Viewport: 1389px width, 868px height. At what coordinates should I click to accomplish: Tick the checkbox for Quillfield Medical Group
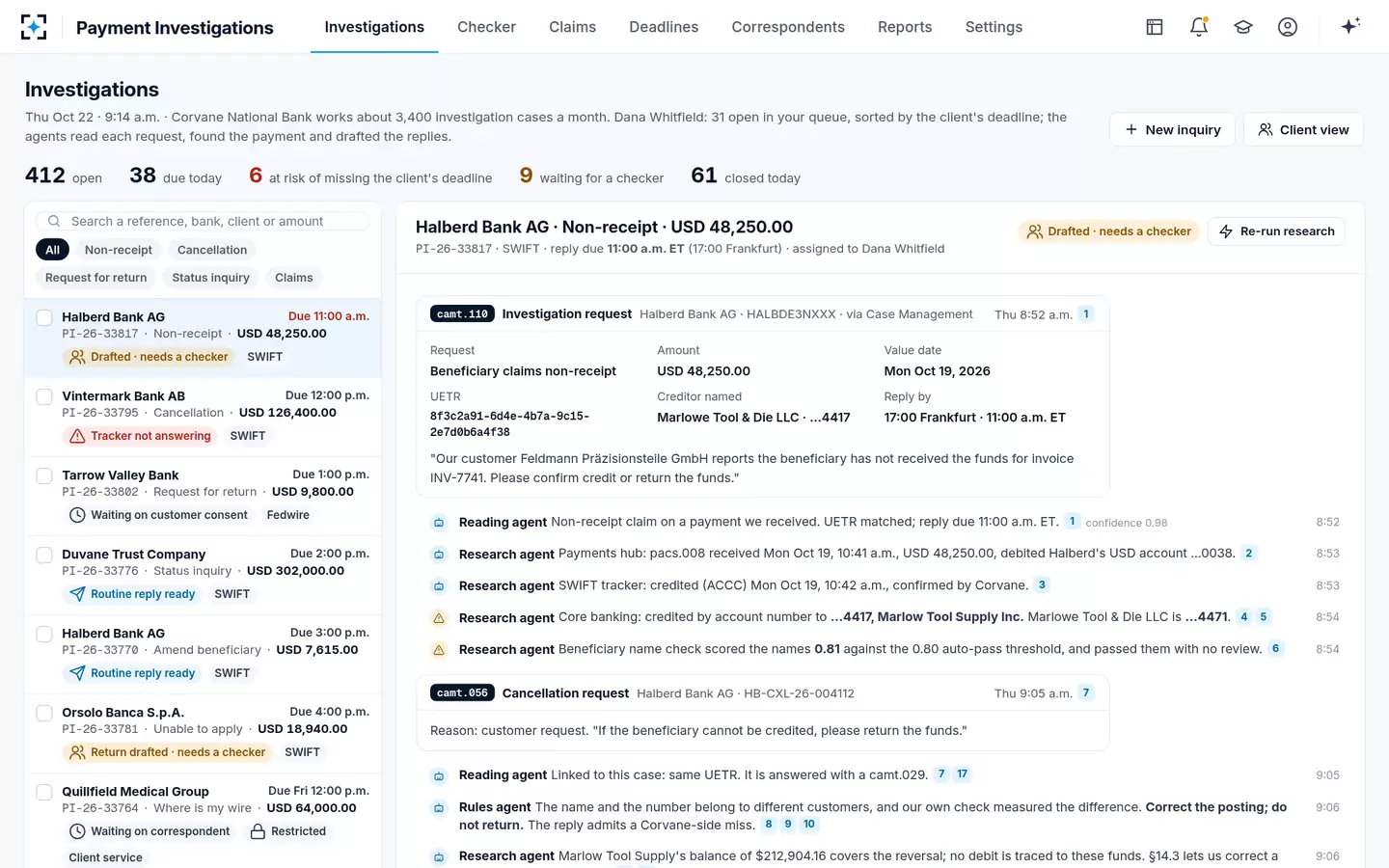(44, 793)
